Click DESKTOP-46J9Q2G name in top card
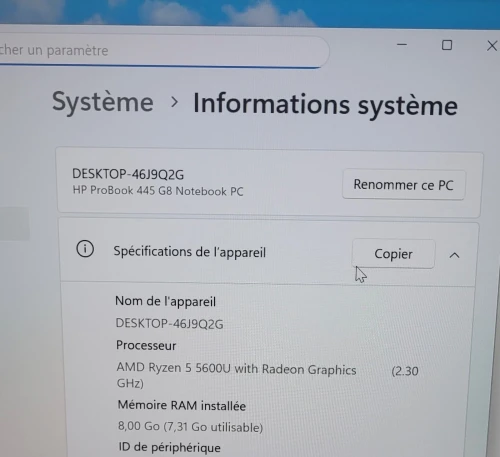The height and width of the screenshot is (457, 500). point(128,174)
